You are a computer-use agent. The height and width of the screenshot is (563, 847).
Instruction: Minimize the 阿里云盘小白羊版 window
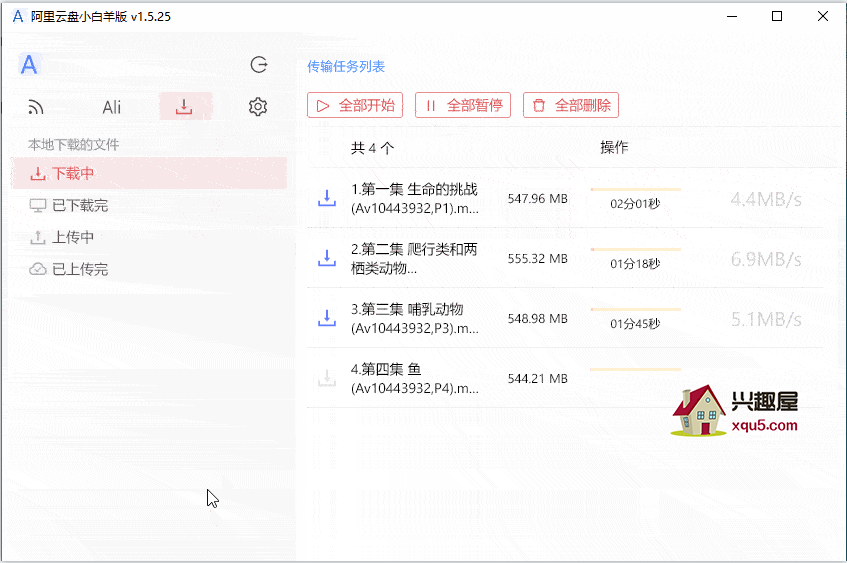point(732,17)
